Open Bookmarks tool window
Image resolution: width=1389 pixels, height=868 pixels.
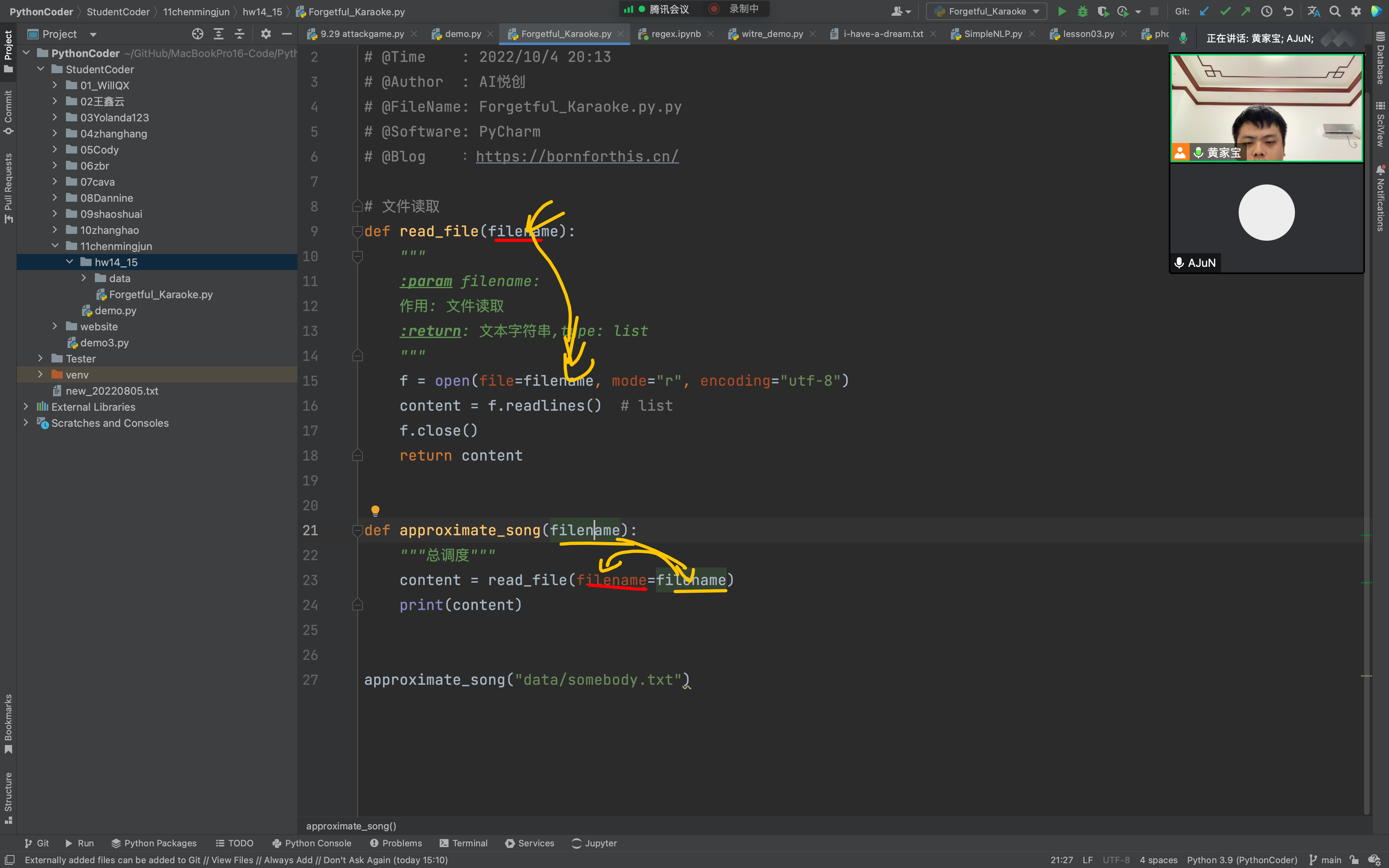click(x=8, y=724)
